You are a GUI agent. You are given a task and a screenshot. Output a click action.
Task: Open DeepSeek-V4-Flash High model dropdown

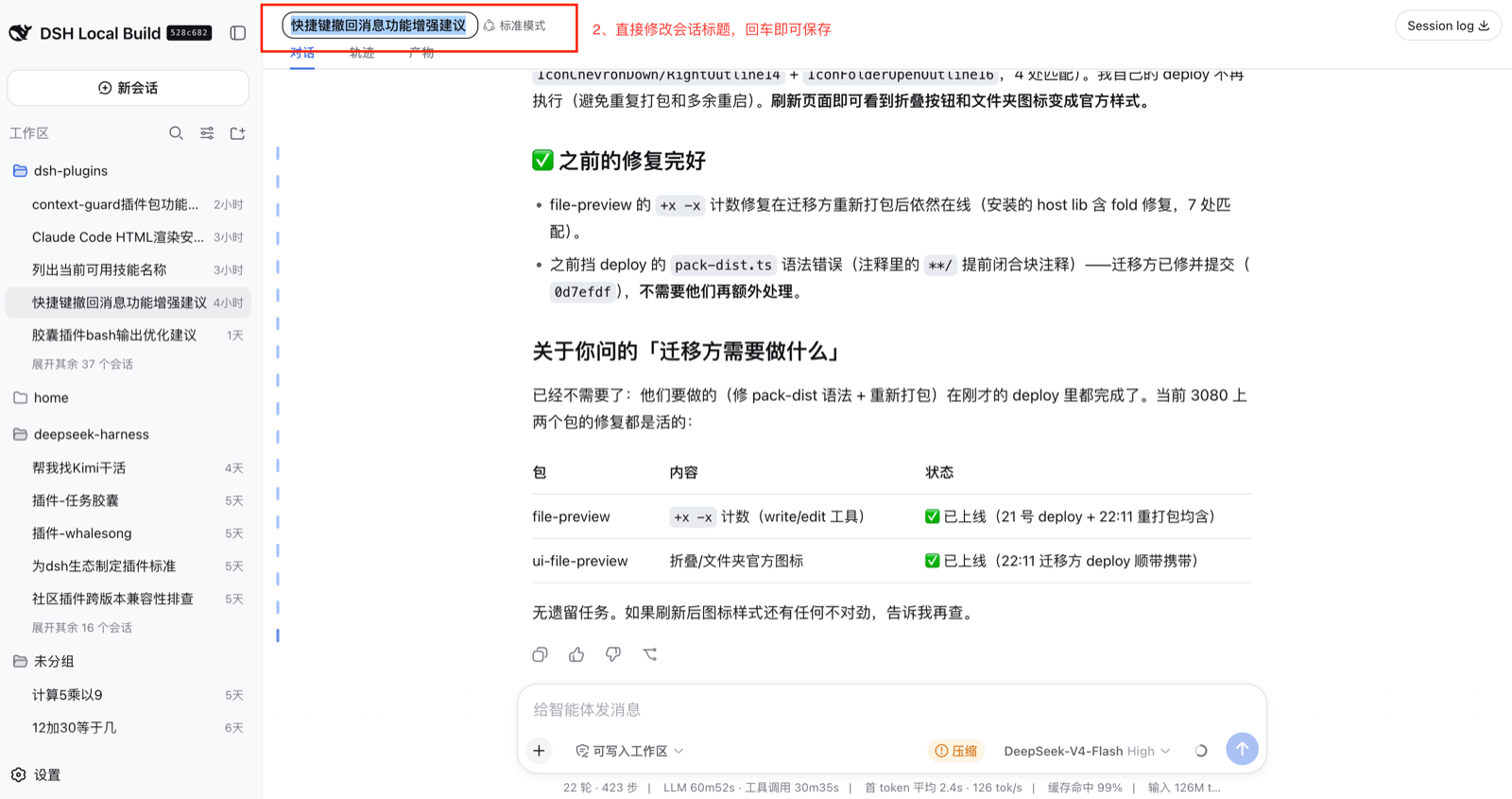1087,751
